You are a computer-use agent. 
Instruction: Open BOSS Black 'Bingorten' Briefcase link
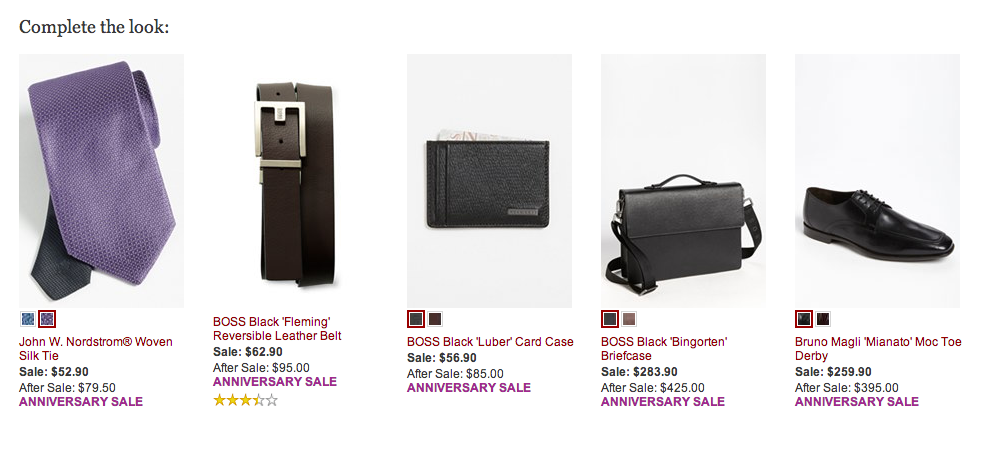click(664, 349)
